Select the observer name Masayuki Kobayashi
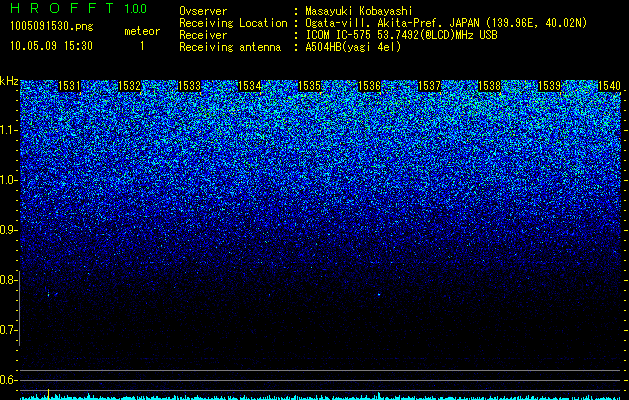The width and height of the screenshot is (629, 400). click(359, 11)
